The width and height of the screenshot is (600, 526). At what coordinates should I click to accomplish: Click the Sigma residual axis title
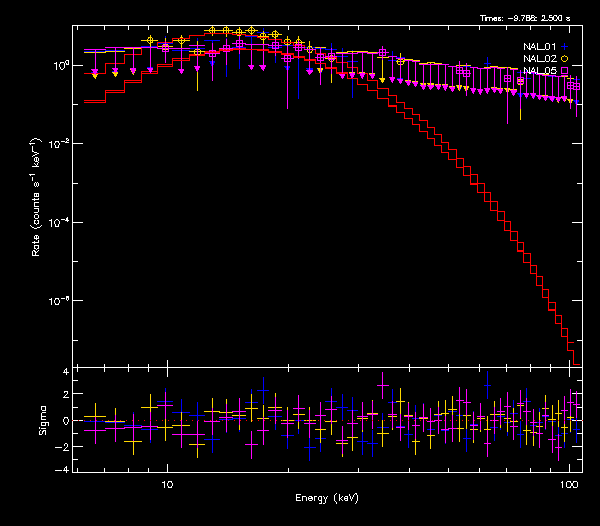(42, 420)
